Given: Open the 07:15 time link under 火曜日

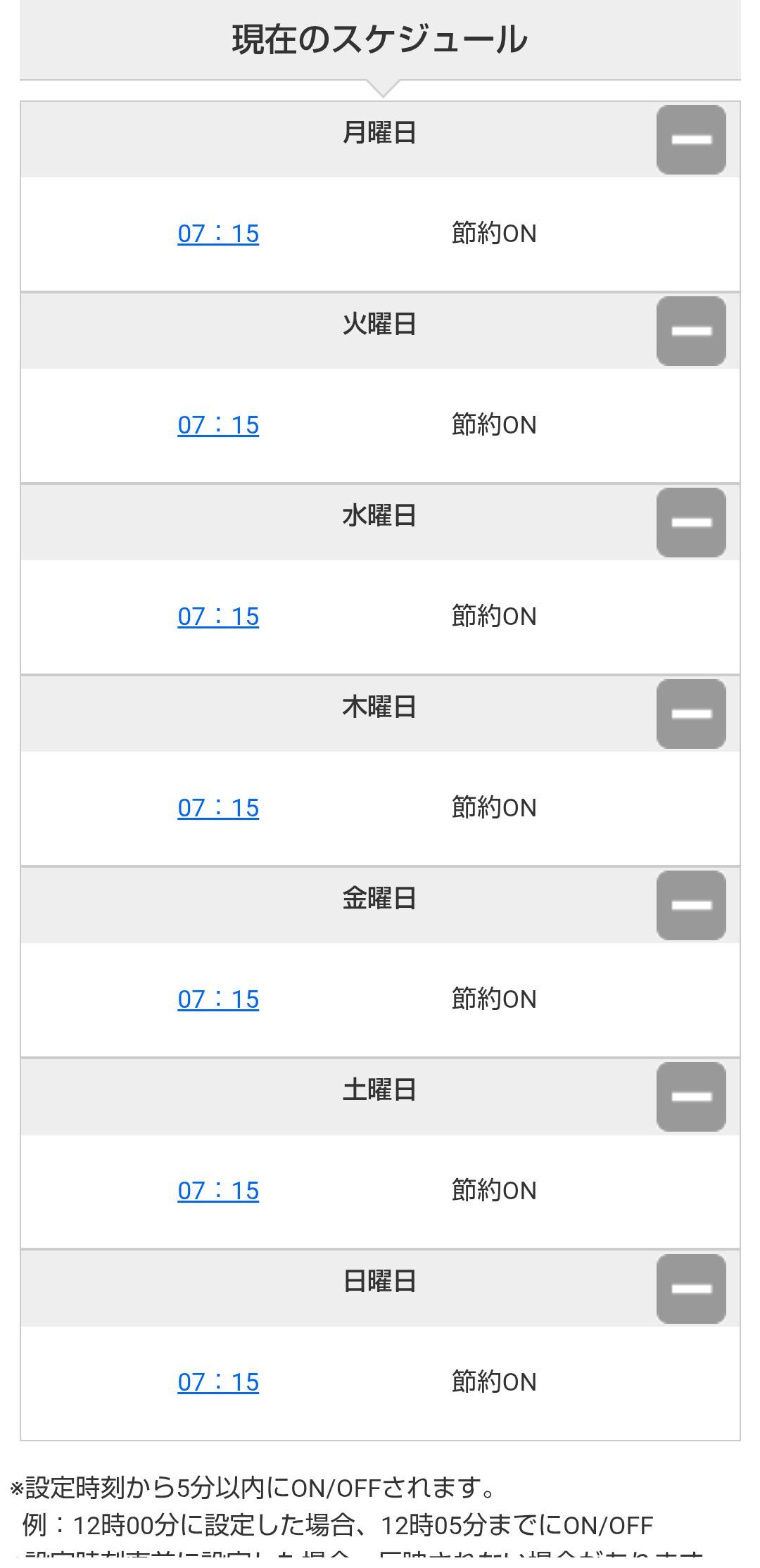Looking at the screenshot, I should click(x=218, y=425).
